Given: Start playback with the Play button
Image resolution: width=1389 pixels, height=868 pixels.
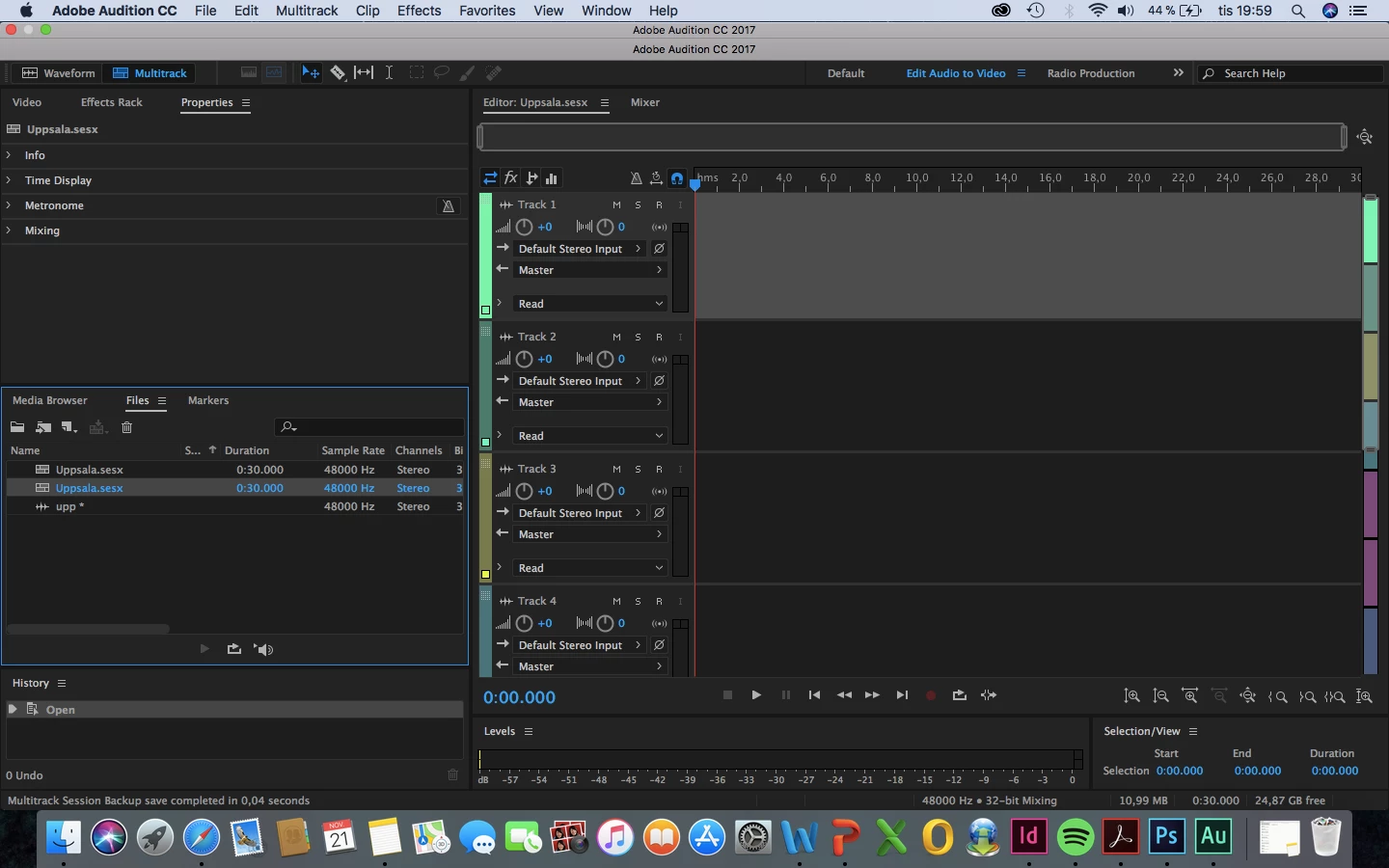Looking at the screenshot, I should [756, 695].
